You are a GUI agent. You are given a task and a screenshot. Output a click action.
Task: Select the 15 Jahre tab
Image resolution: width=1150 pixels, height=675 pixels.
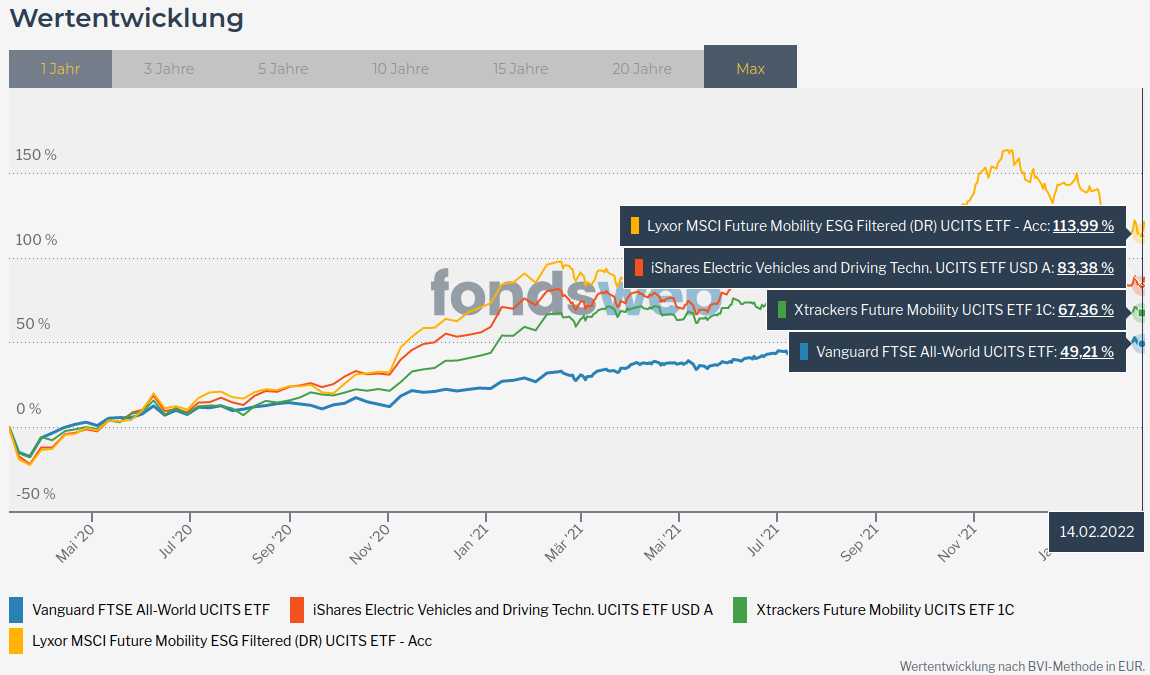click(x=520, y=69)
